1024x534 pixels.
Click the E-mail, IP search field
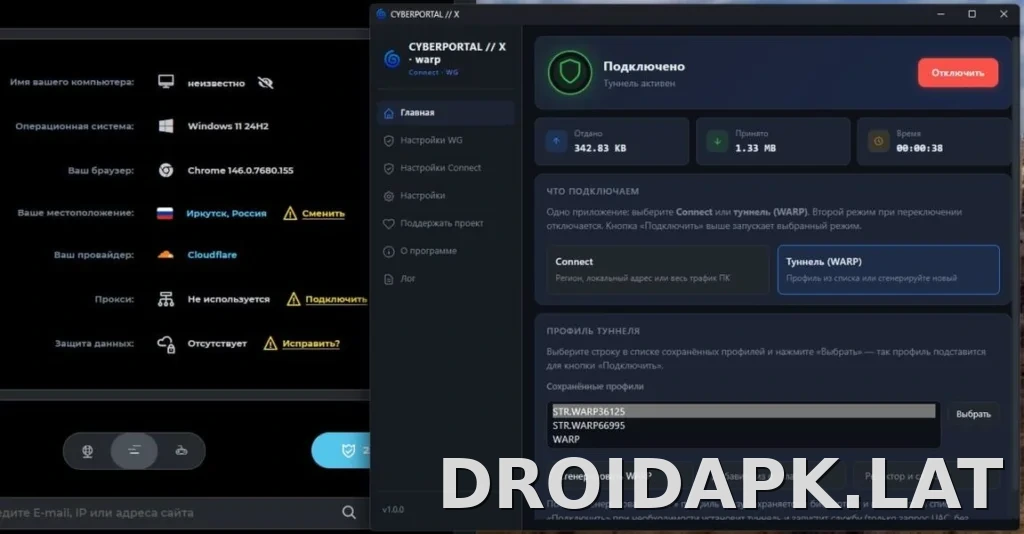[x=168, y=513]
